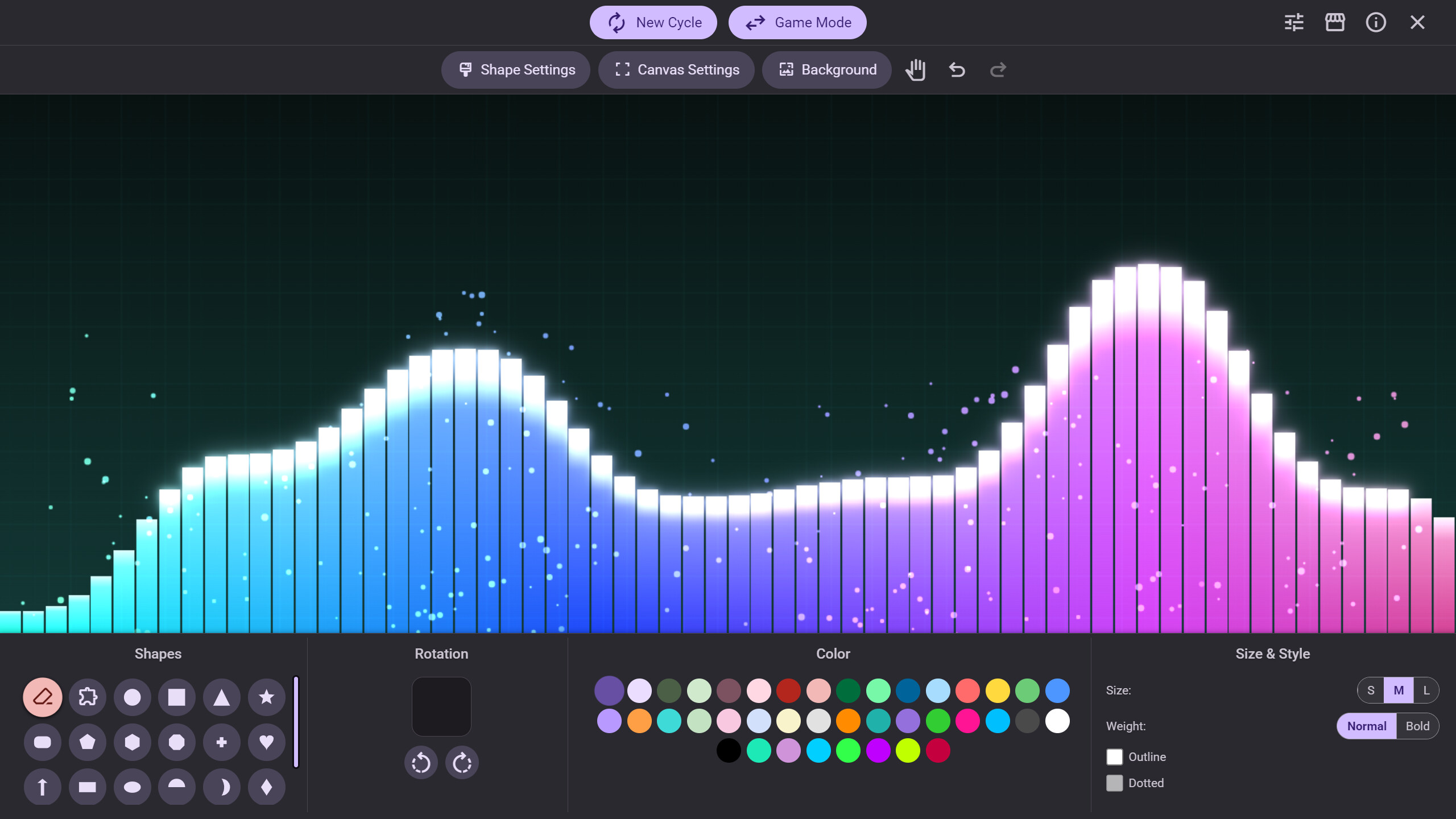The height and width of the screenshot is (819, 1456).
Task: Select the Eraser tool
Action: click(43, 697)
